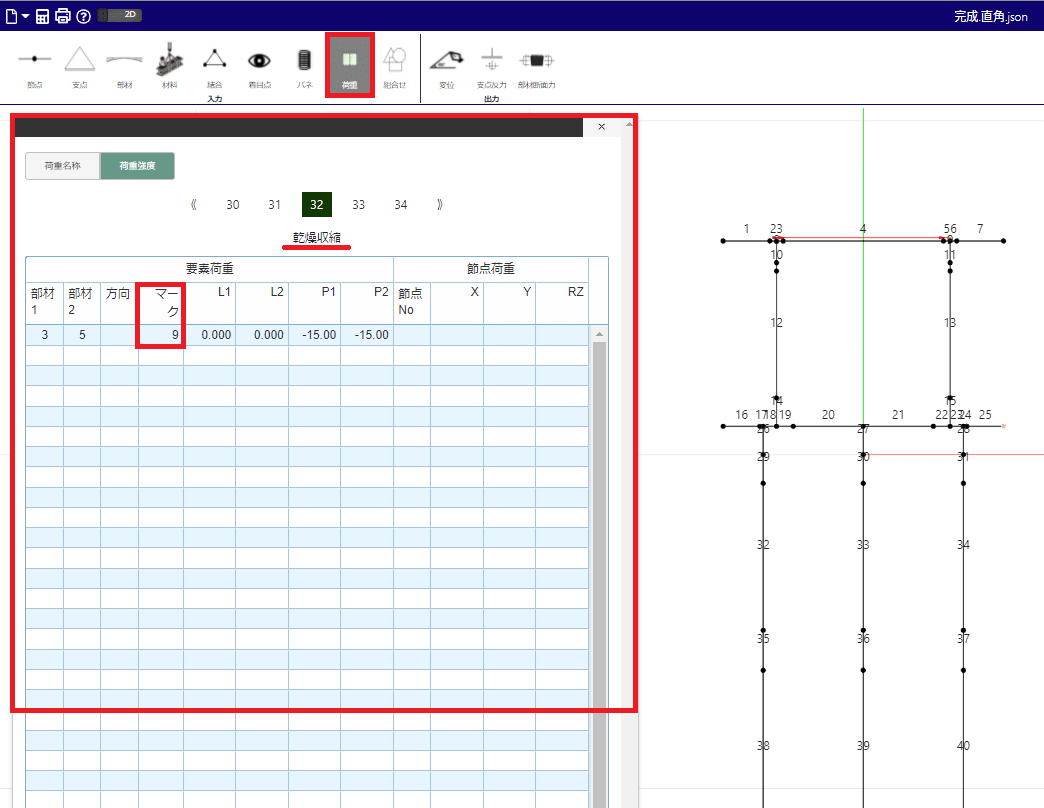Click member label 33 in model view
This screenshot has width=1044, height=808.
pos(863,545)
